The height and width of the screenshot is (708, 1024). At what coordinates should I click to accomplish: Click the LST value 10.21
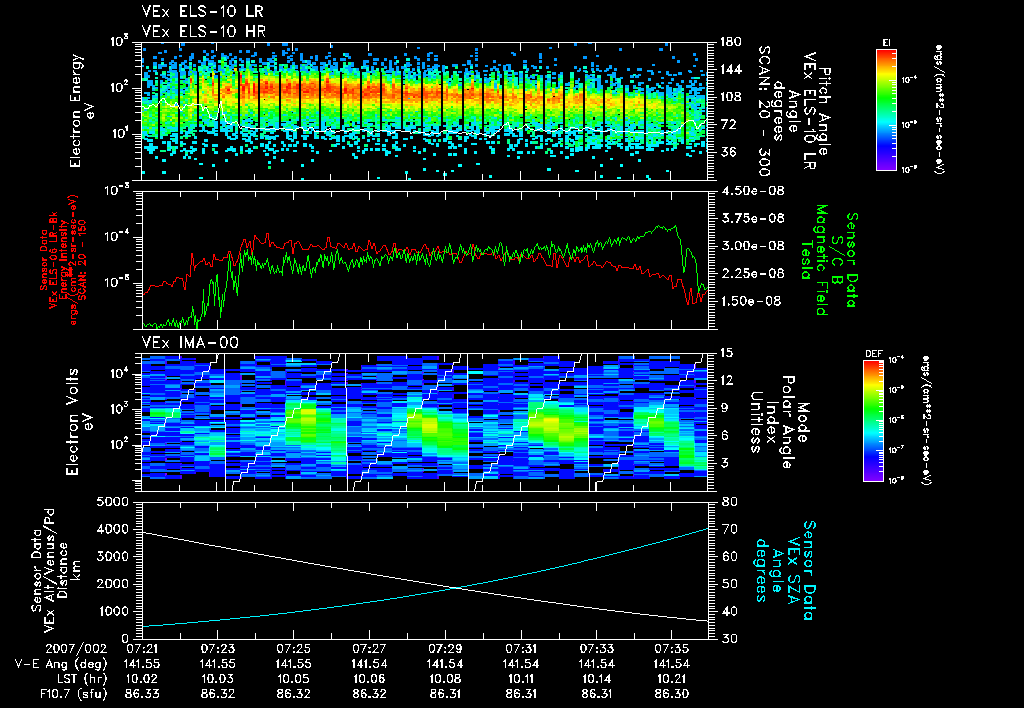672,679
